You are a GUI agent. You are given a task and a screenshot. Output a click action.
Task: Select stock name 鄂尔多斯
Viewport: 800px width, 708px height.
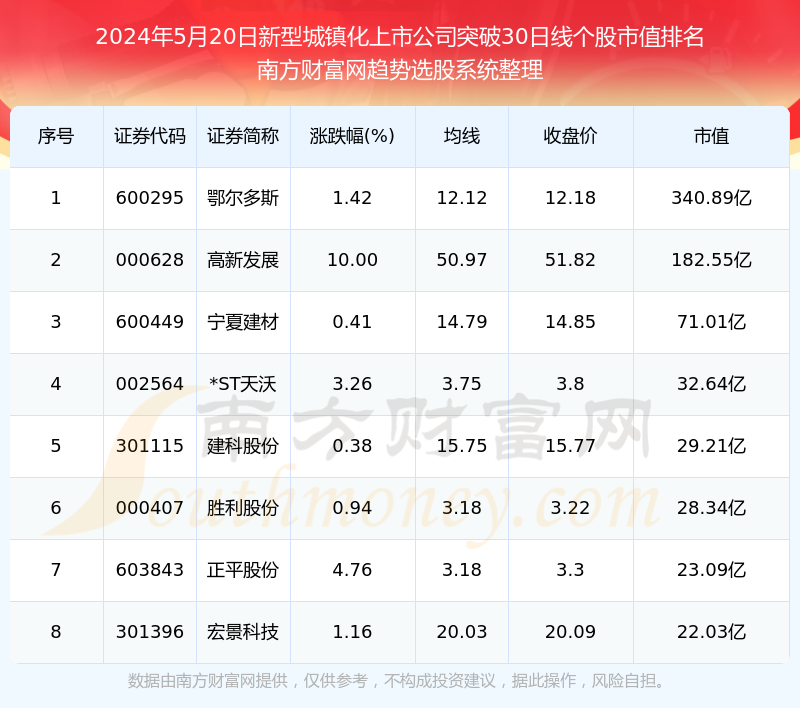243,198
